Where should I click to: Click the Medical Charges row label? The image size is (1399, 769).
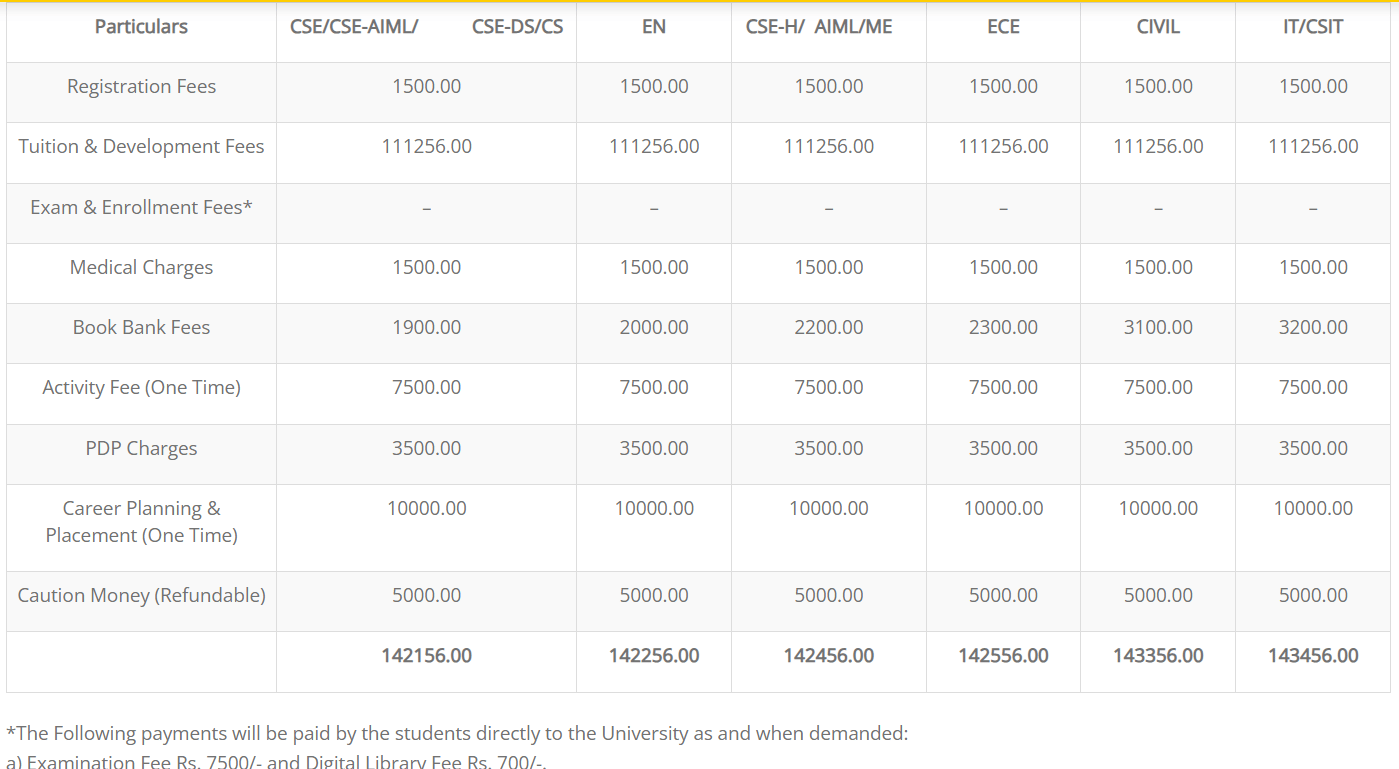click(141, 267)
